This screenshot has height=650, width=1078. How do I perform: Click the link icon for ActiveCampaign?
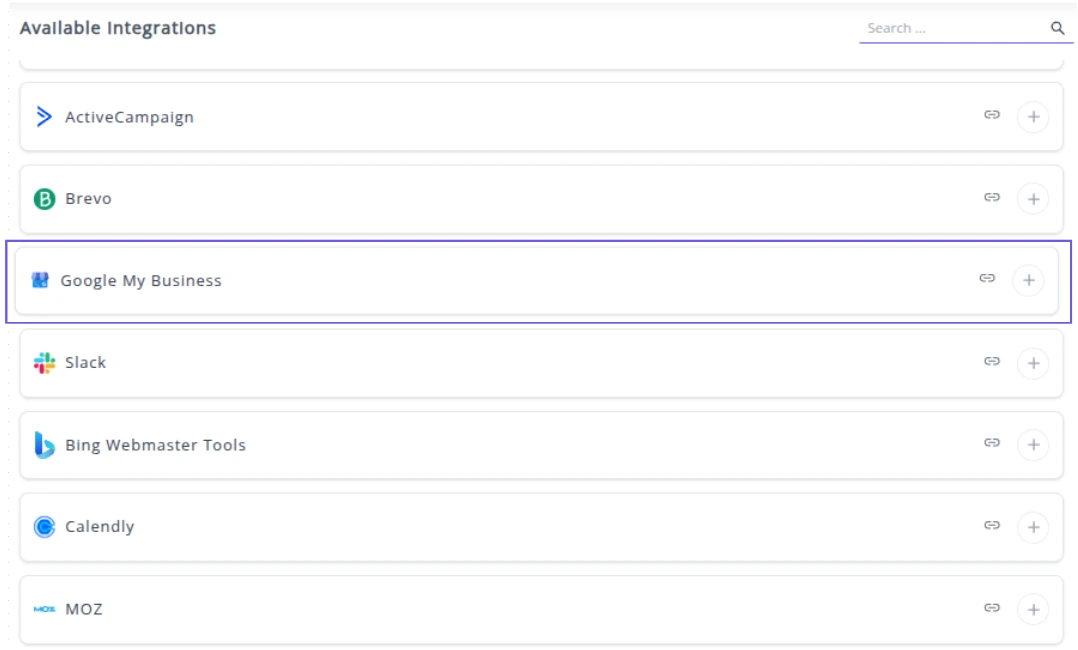[x=991, y=115]
